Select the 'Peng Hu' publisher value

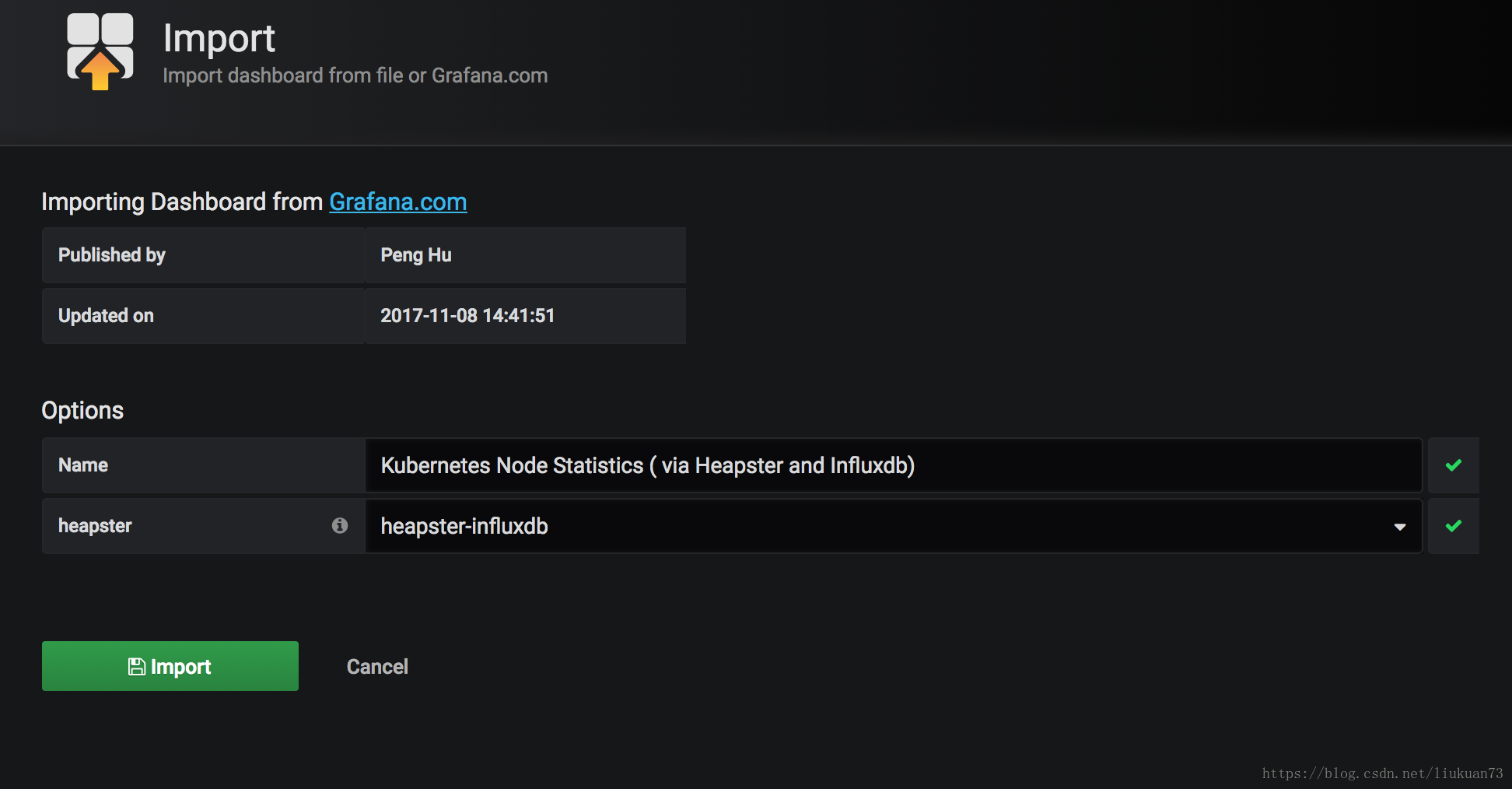(416, 255)
